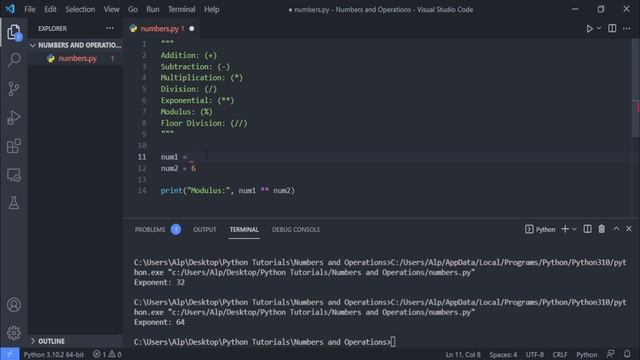Click the print Modulus statement on line 14

(x=227, y=191)
